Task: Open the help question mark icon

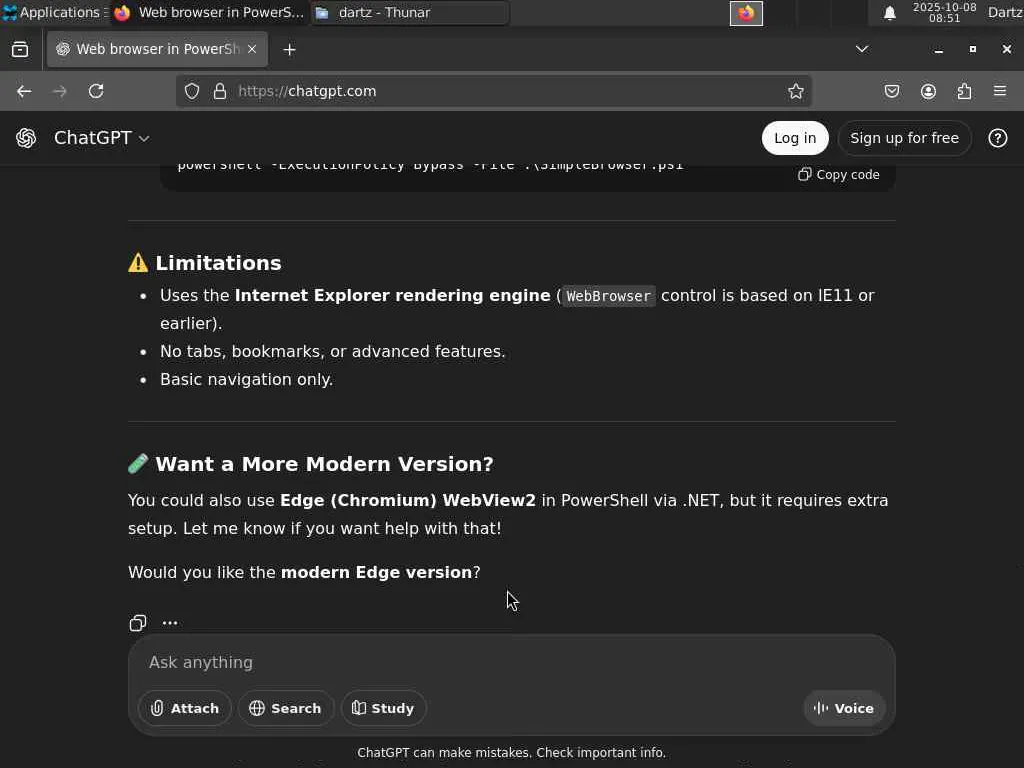Action: (997, 138)
